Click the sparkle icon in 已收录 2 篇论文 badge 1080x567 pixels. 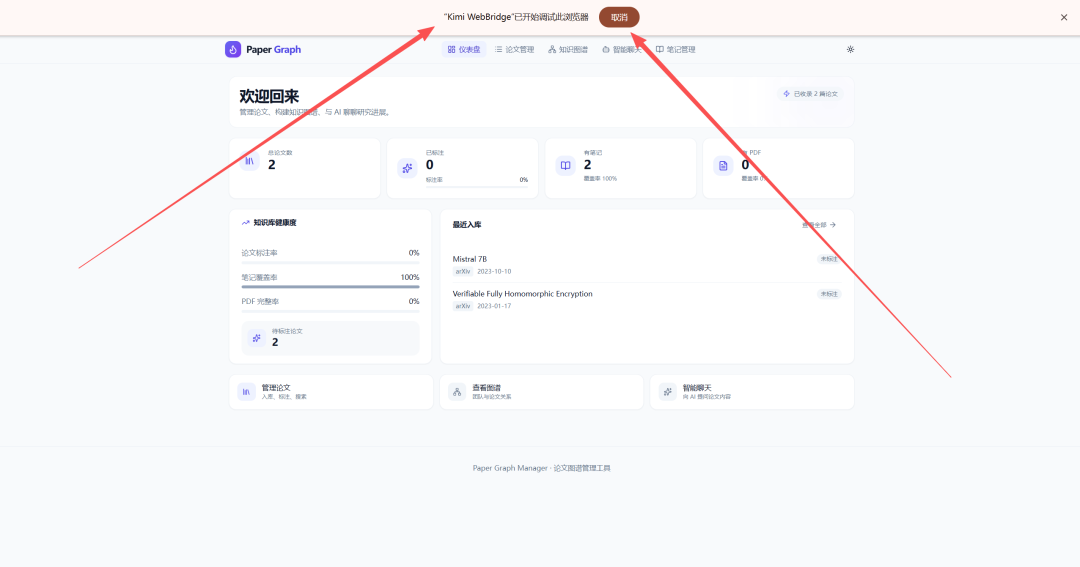(786, 94)
